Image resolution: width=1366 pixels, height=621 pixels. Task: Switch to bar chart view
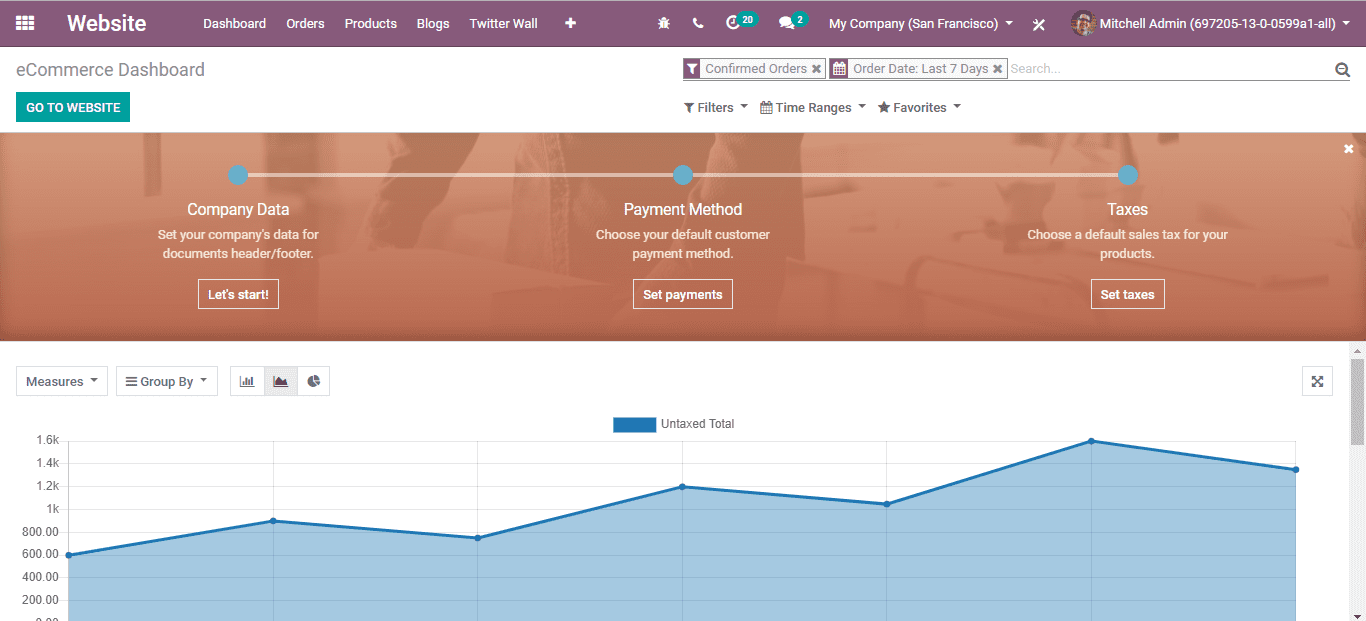point(247,381)
